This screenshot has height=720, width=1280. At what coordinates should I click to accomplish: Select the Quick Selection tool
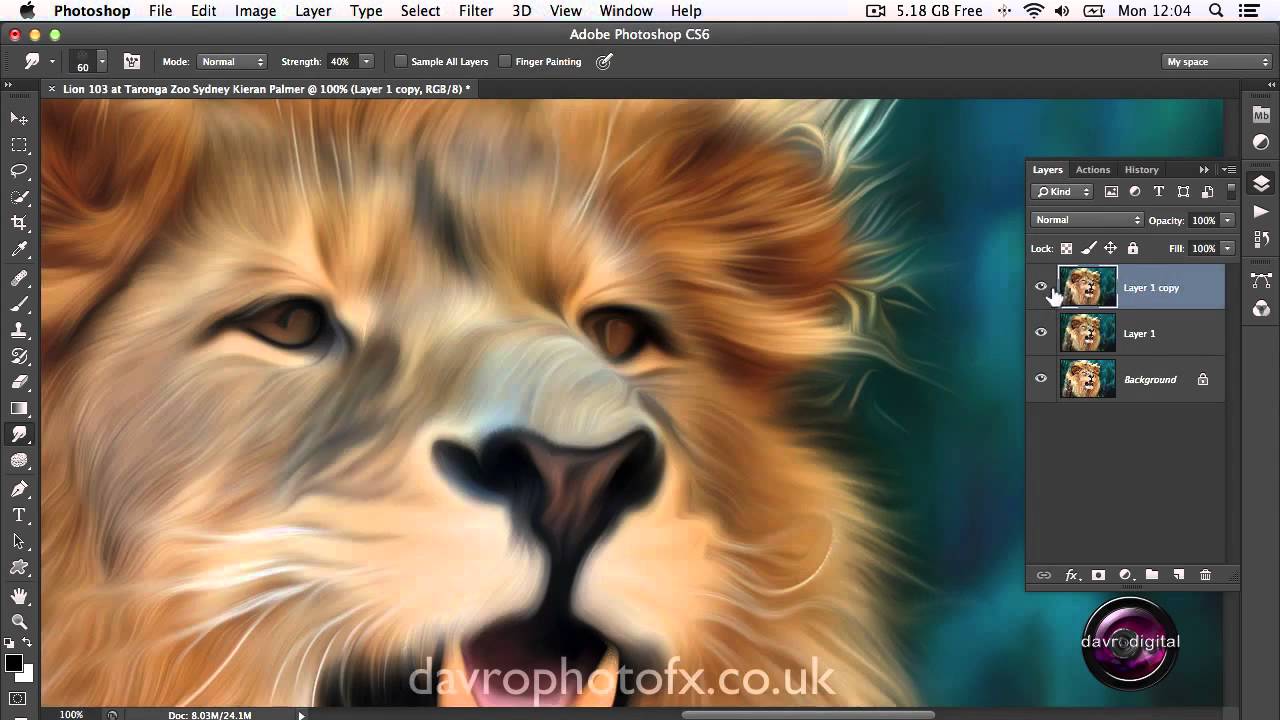pos(19,197)
